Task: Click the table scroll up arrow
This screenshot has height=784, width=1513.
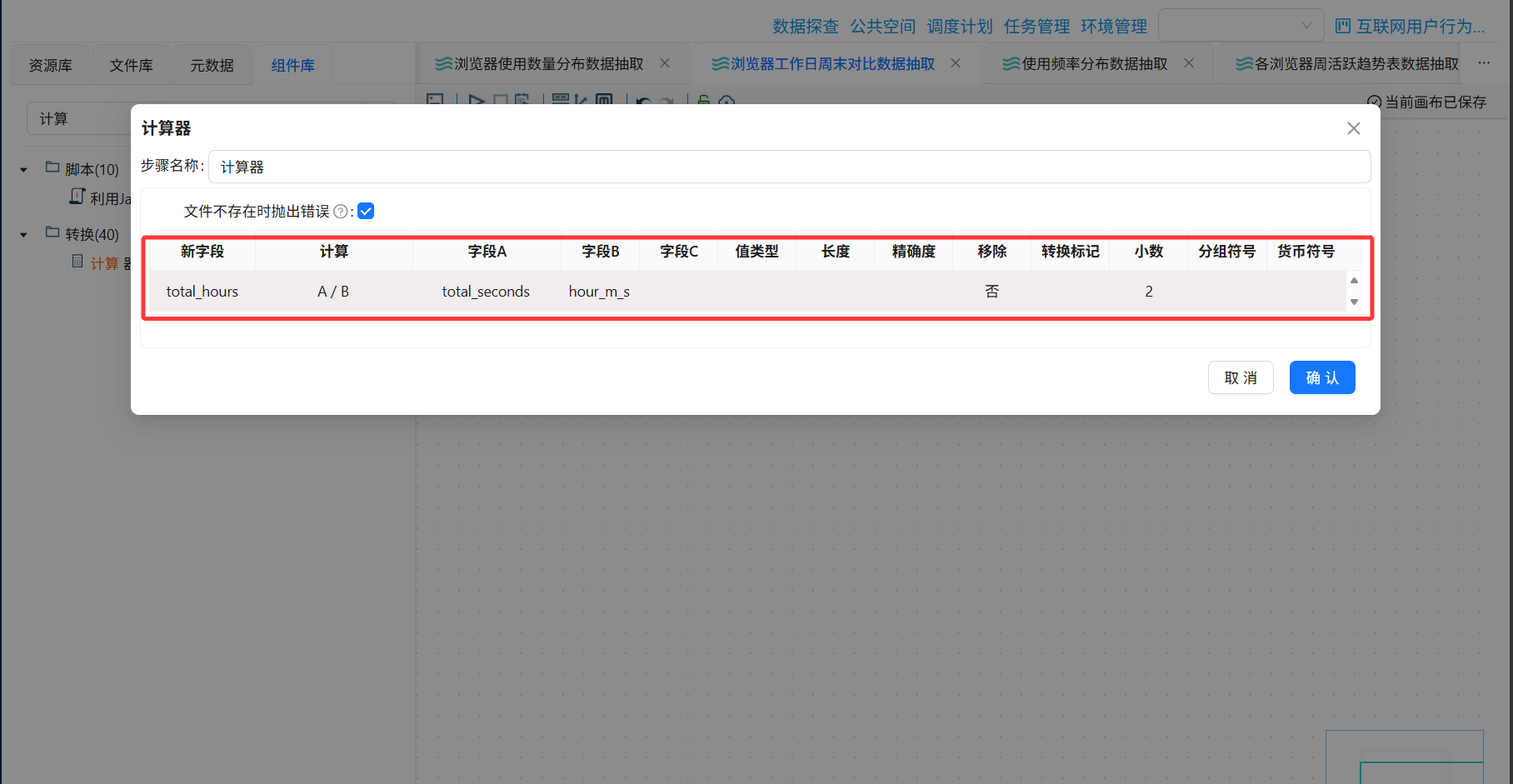Action: [1354, 281]
